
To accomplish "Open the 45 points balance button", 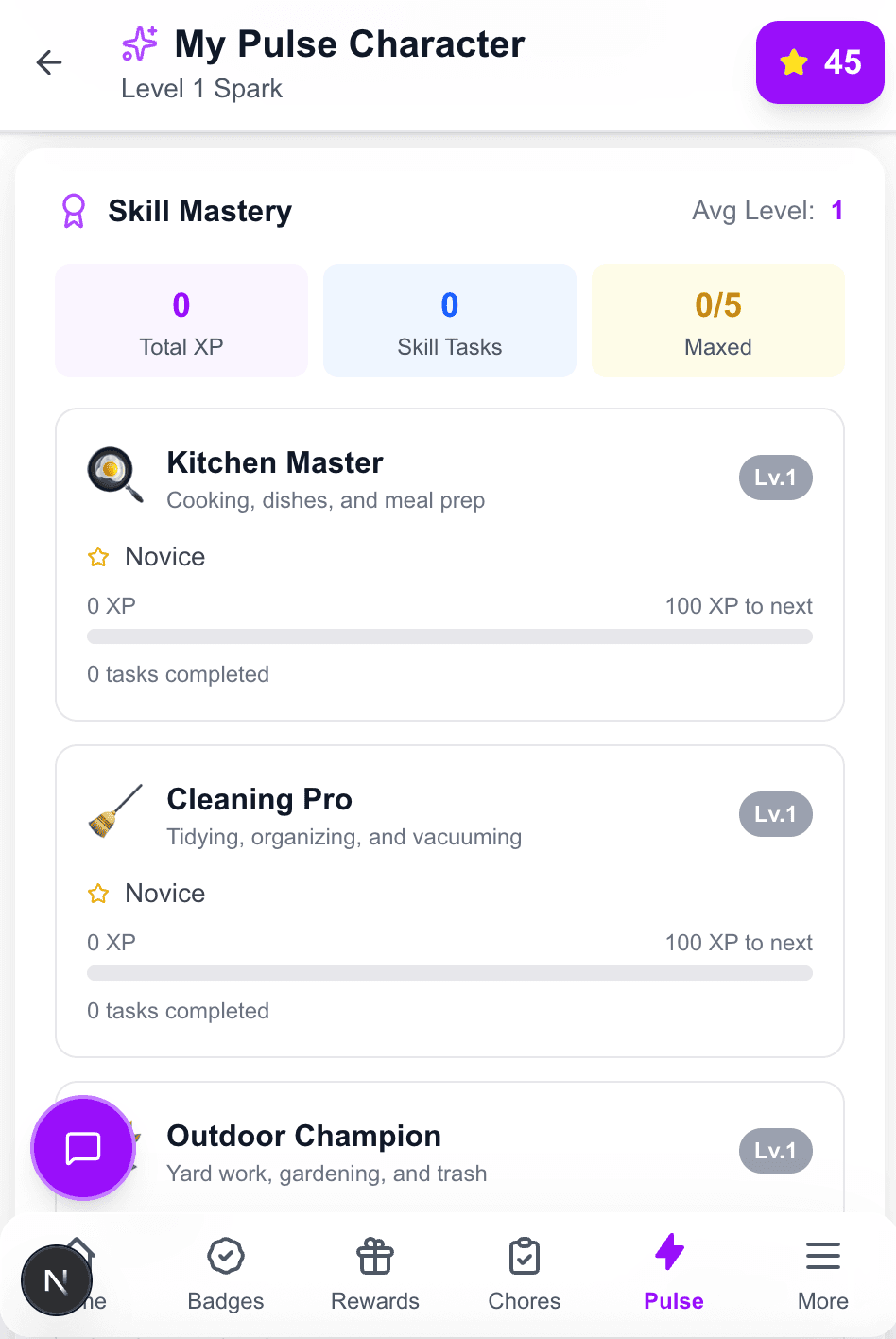I will tap(820, 62).
